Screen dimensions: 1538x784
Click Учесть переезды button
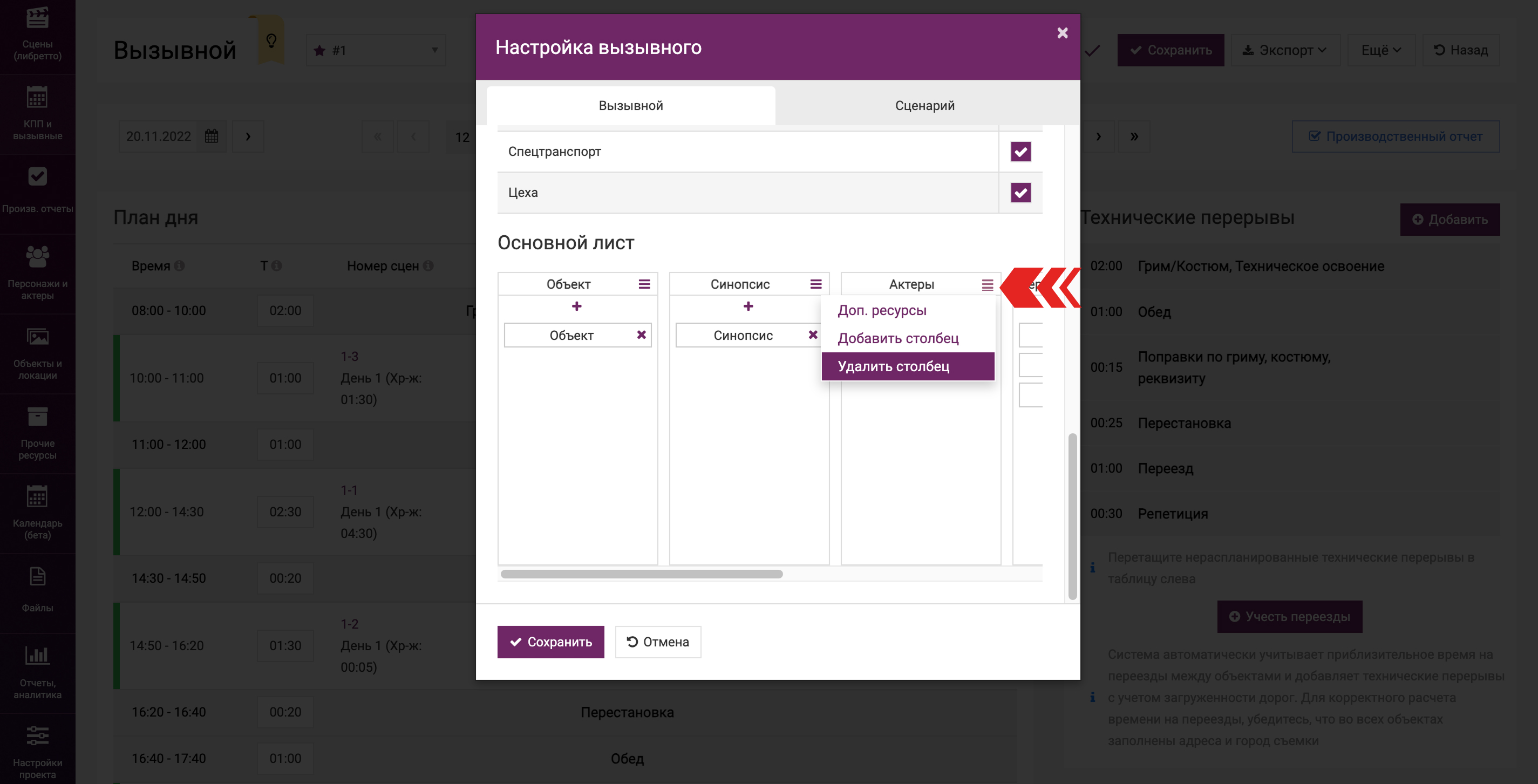[1290, 616]
